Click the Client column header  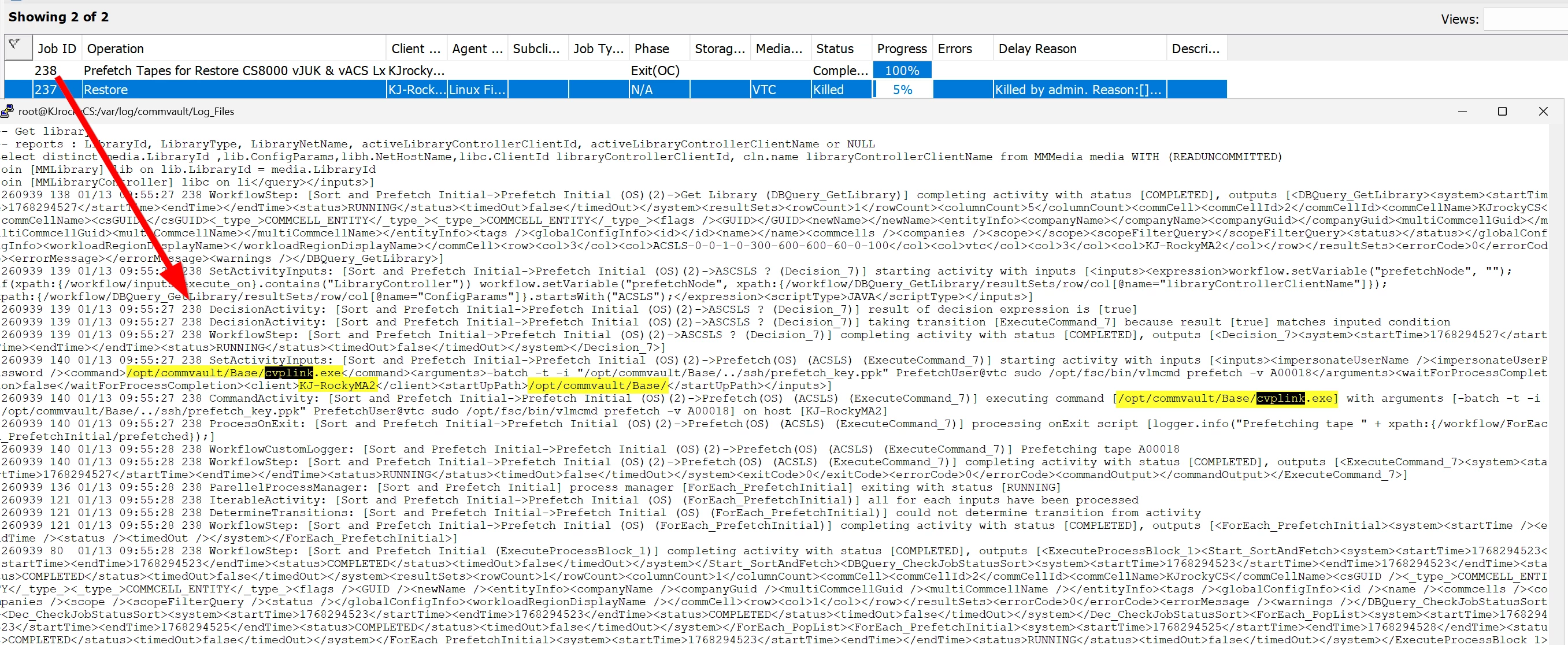(416, 49)
